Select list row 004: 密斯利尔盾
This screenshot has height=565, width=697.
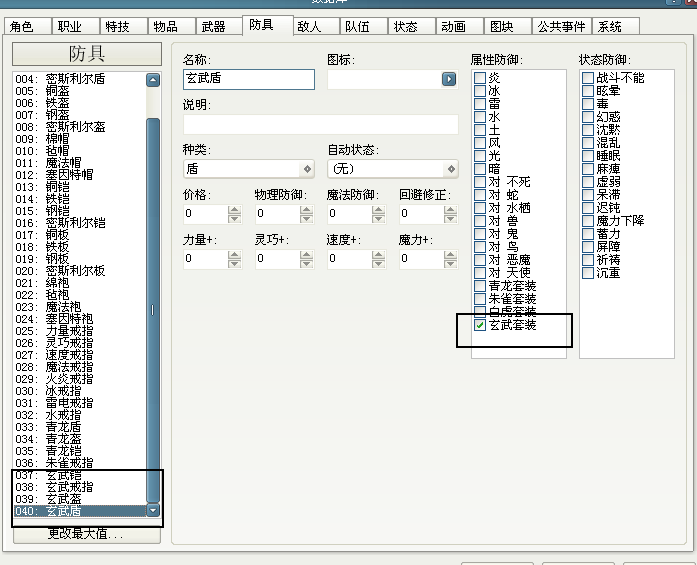click(80, 79)
